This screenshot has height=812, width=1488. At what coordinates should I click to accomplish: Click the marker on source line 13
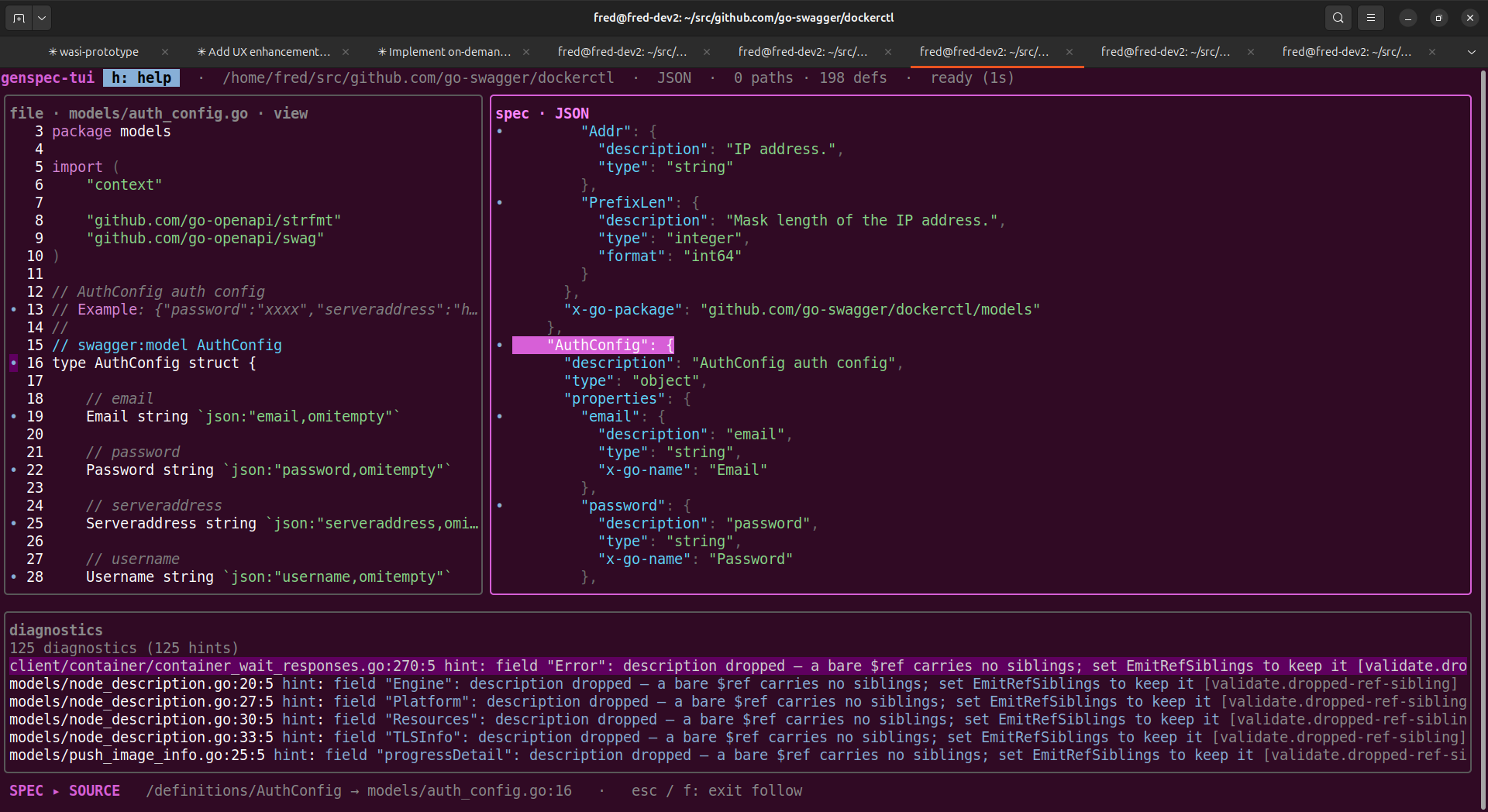[14, 309]
